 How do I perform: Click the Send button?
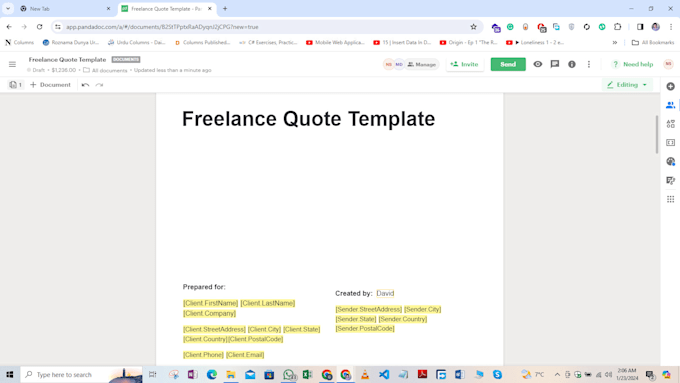508,64
